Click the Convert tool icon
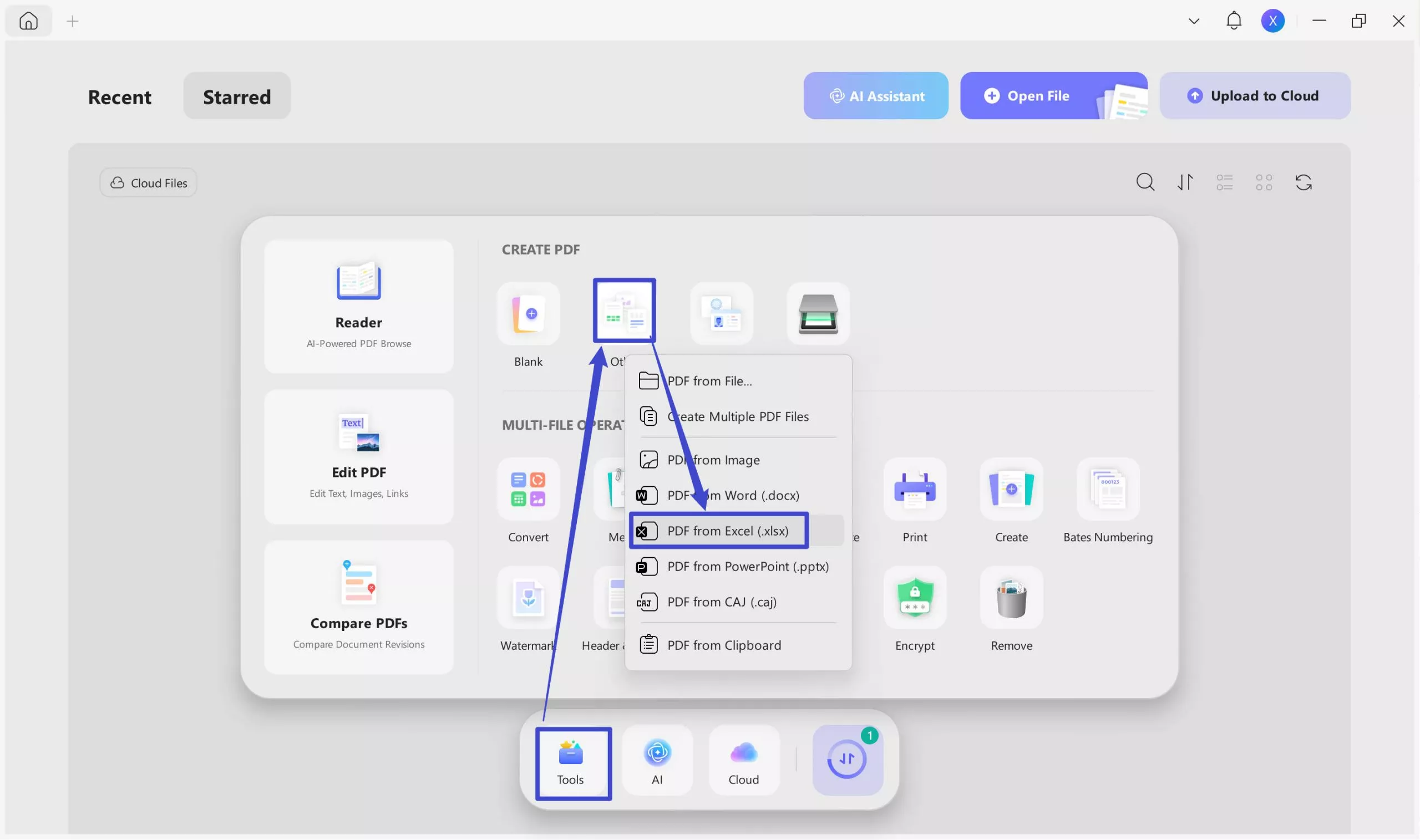This screenshot has height=840, width=1420. 528,490
